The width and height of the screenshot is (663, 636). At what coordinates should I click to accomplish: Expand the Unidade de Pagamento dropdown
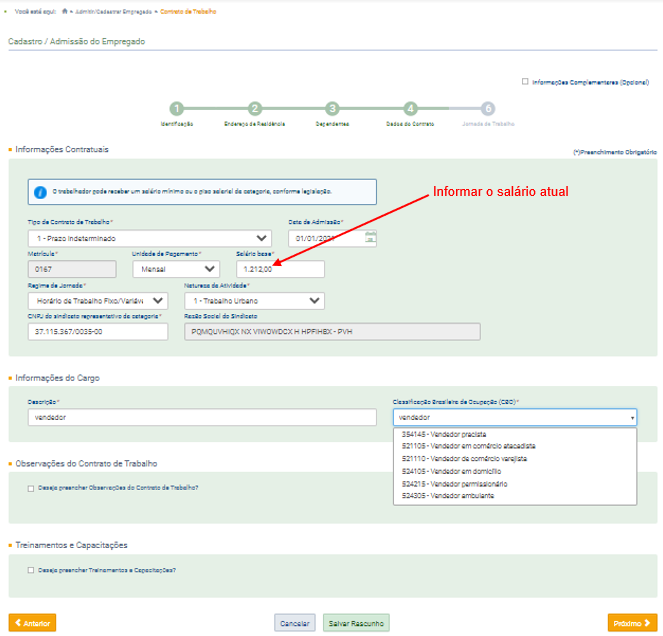pos(175,269)
